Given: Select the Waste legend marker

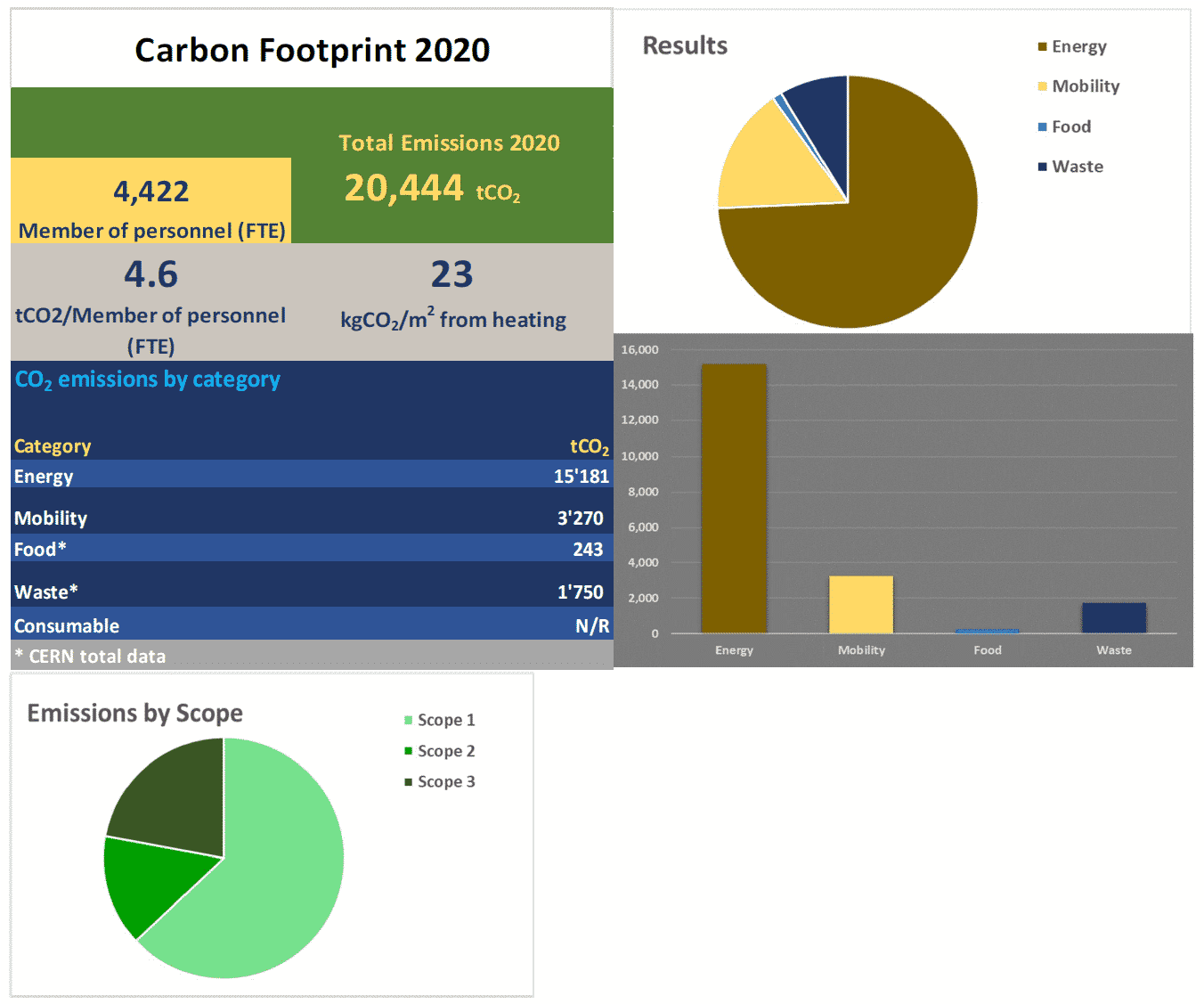Looking at the screenshot, I should tap(1042, 167).
